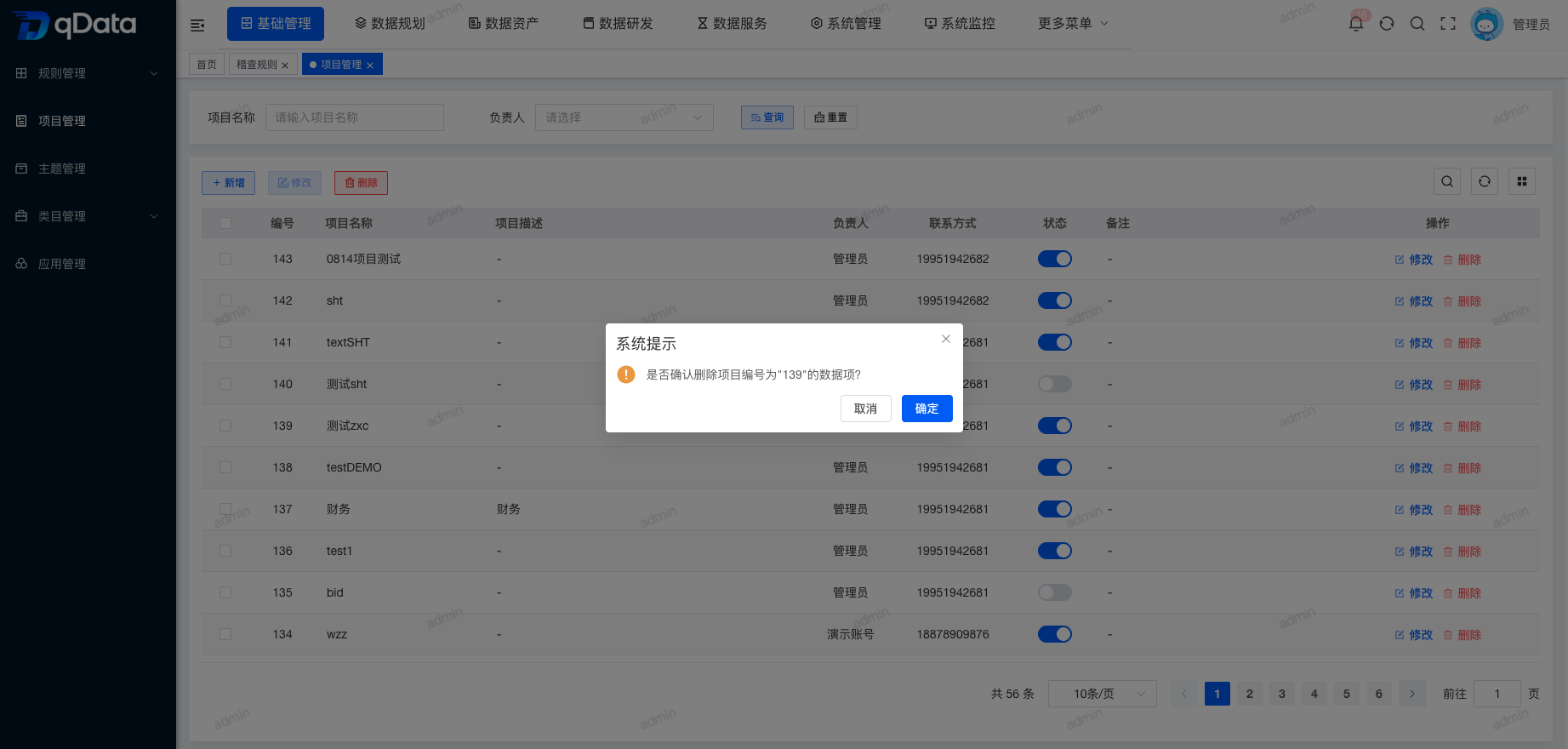This screenshot has height=749, width=1568.
Task: Click the 新增 add button
Action: [x=228, y=183]
